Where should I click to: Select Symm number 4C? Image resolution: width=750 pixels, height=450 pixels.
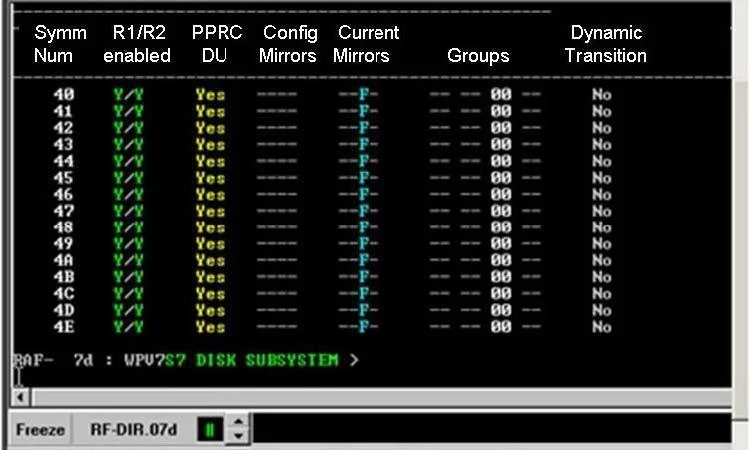coord(64,294)
